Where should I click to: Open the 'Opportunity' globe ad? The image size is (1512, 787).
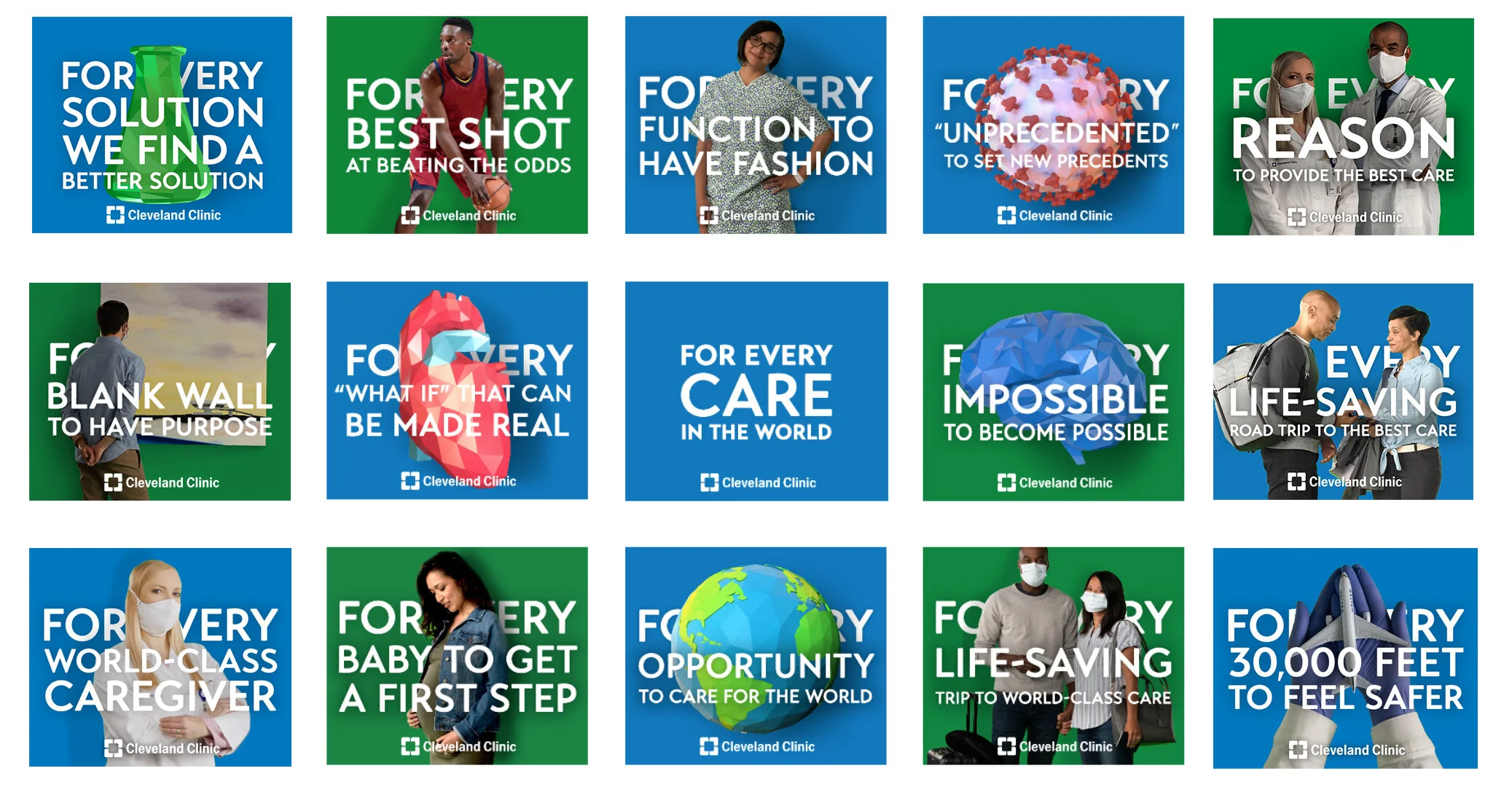point(756,656)
